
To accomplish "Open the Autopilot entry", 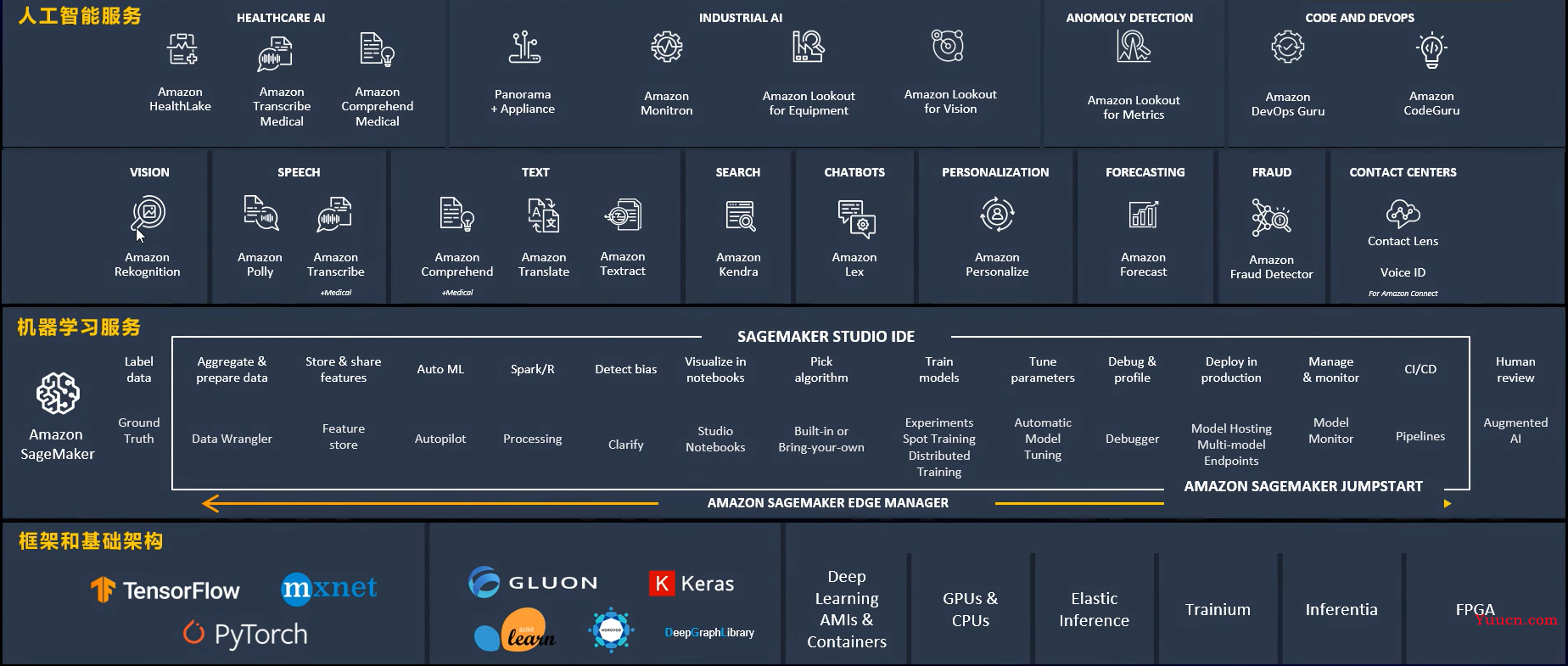I will pyautogui.click(x=440, y=439).
